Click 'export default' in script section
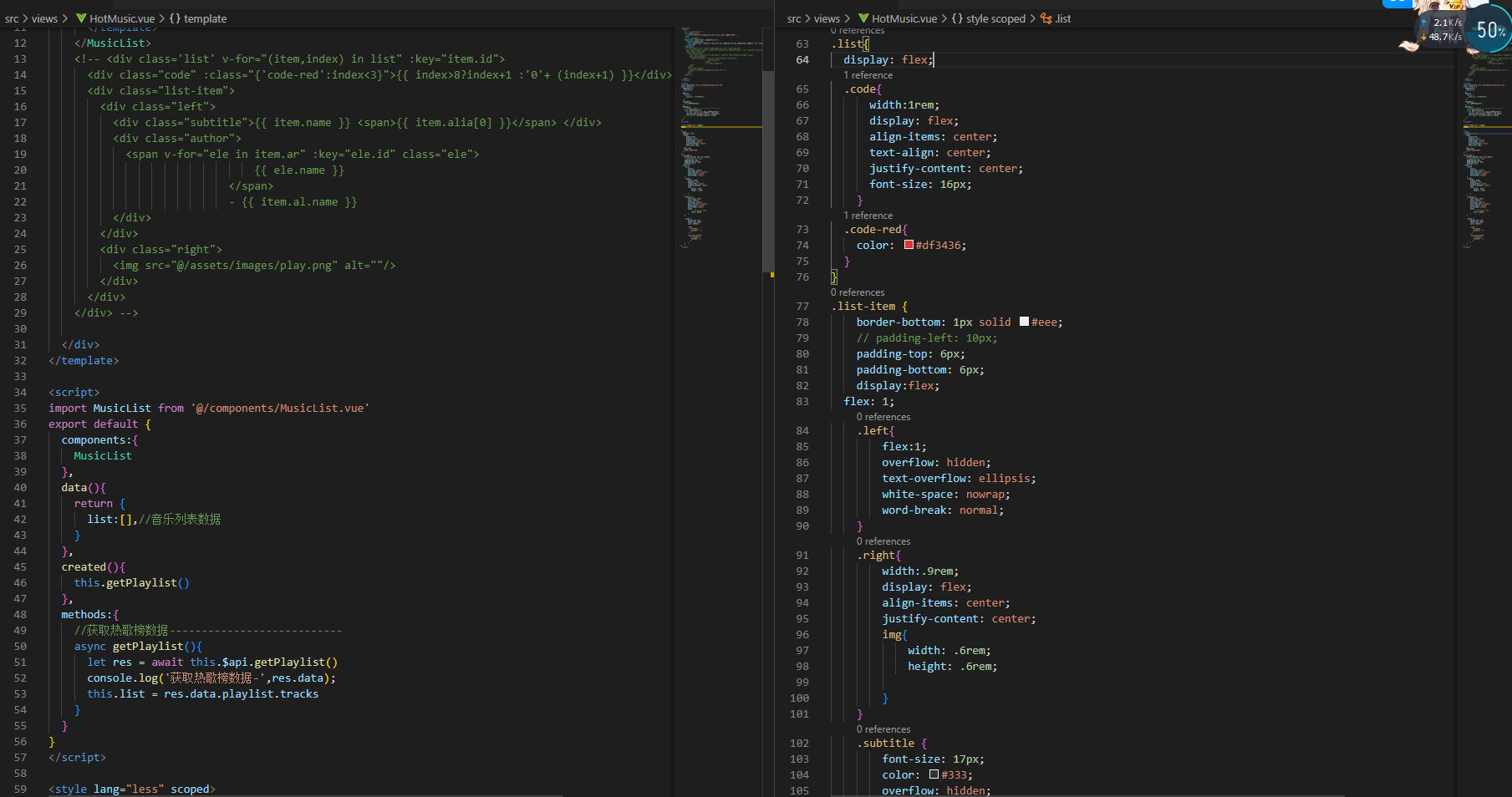This screenshot has height=797, width=1512. 93,424
